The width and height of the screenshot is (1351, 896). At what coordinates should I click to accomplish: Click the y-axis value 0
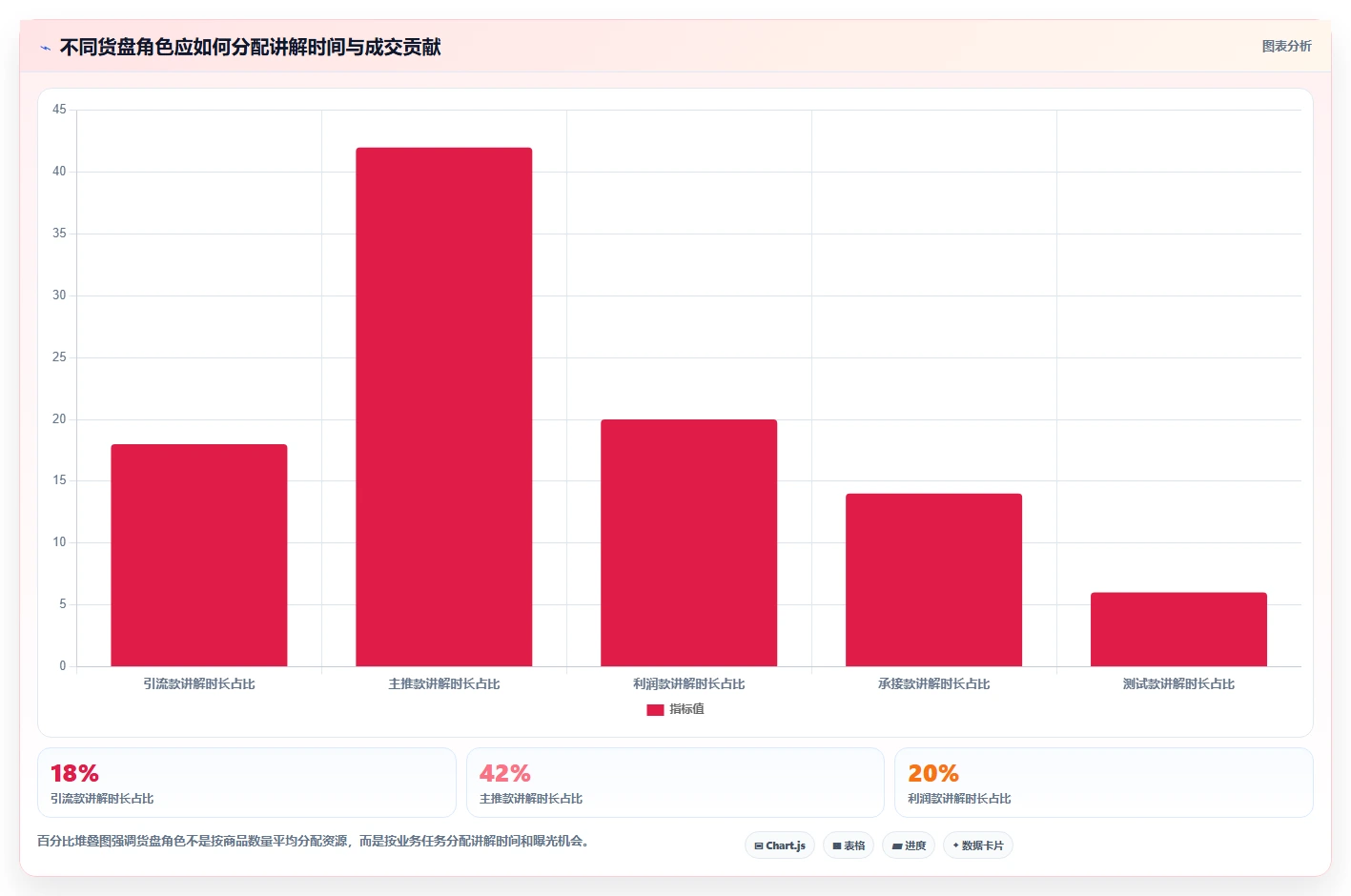click(63, 666)
